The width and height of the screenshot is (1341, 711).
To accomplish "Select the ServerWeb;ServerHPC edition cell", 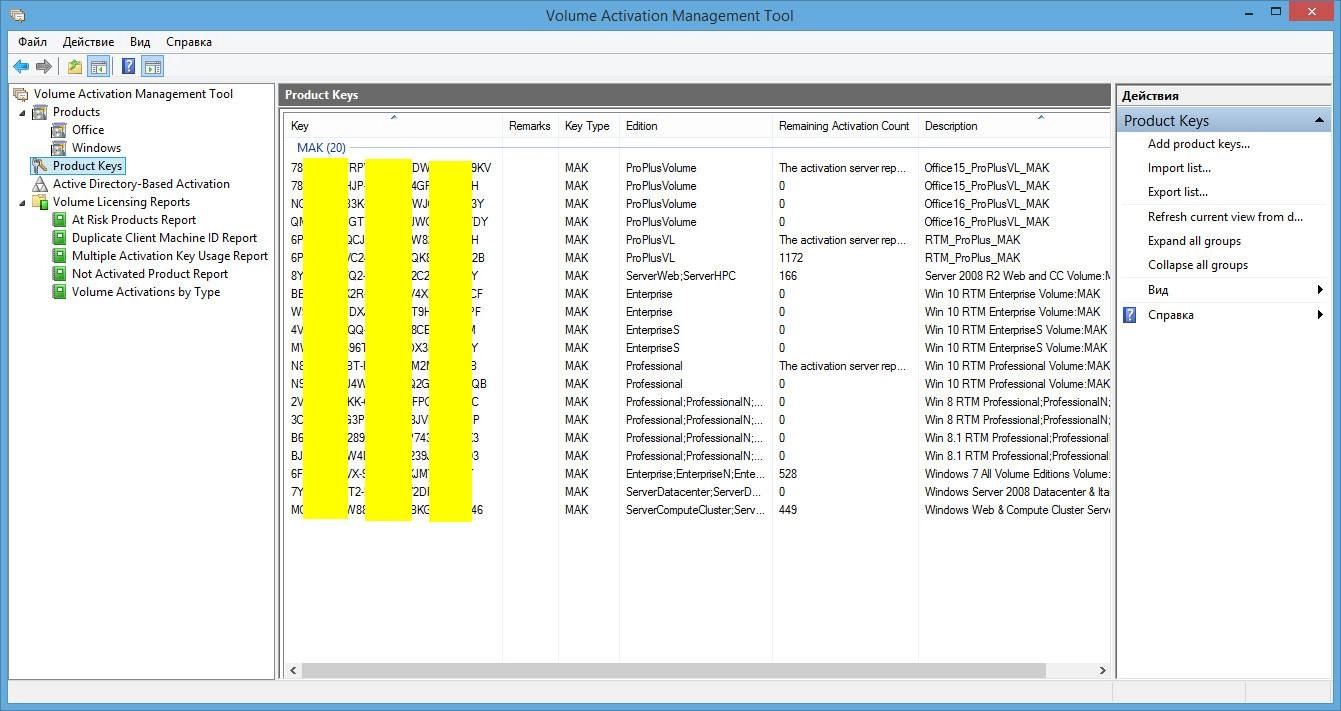I will [x=680, y=276].
